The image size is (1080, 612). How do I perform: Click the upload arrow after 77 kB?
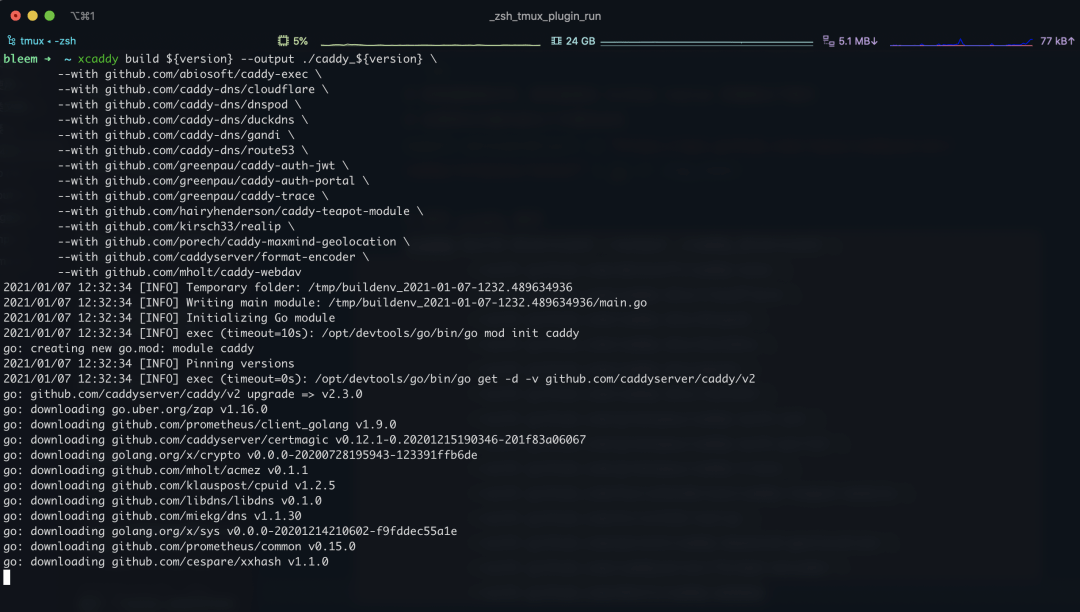(1070, 41)
